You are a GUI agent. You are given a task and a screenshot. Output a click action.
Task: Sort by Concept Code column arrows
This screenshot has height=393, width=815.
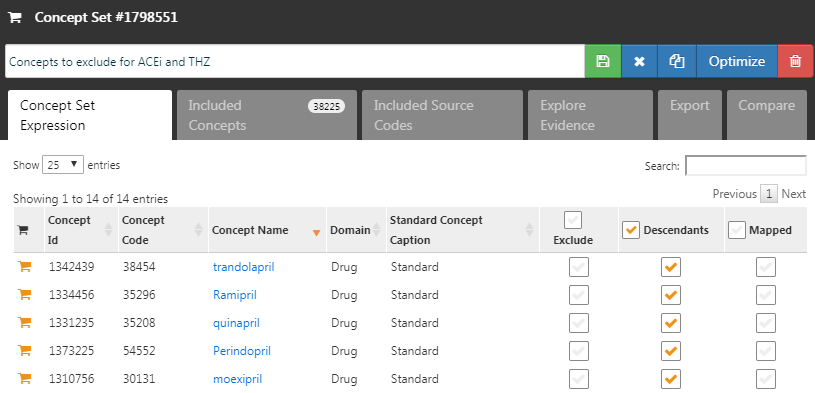198,230
